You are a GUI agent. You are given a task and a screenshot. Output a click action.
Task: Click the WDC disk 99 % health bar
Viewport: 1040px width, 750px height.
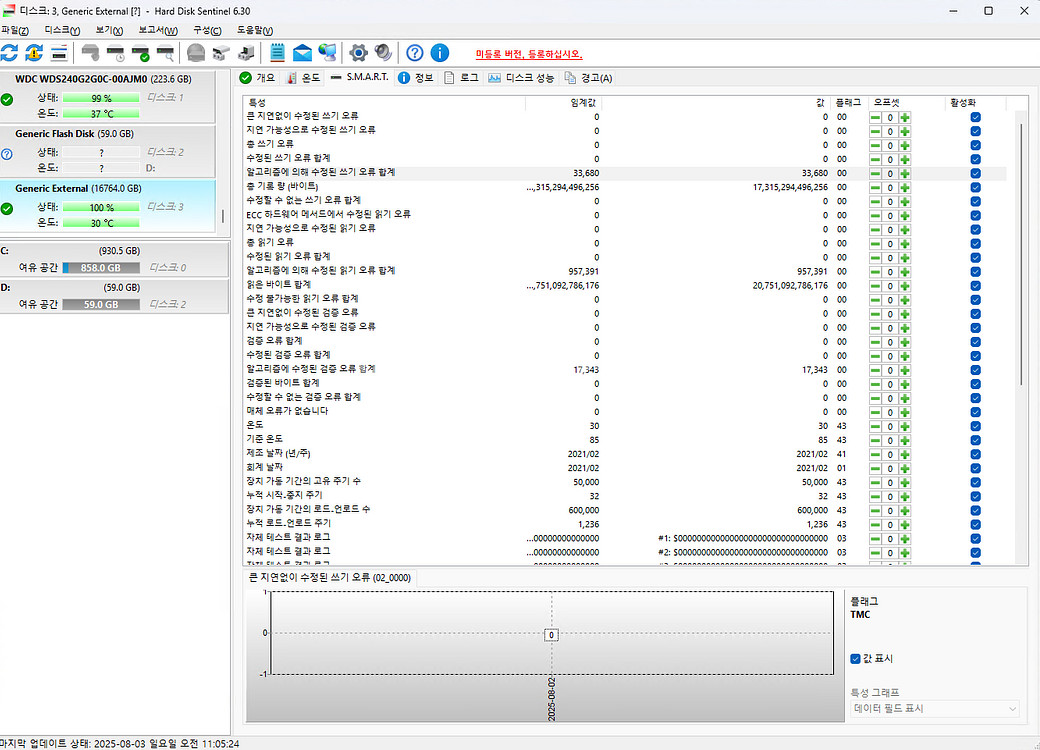[101, 98]
